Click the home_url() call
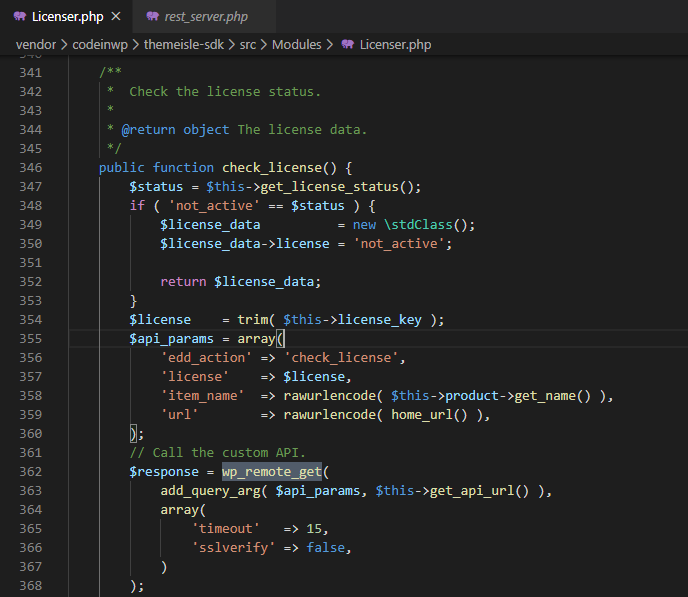Viewport: 688px width, 597px height. coord(429,415)
